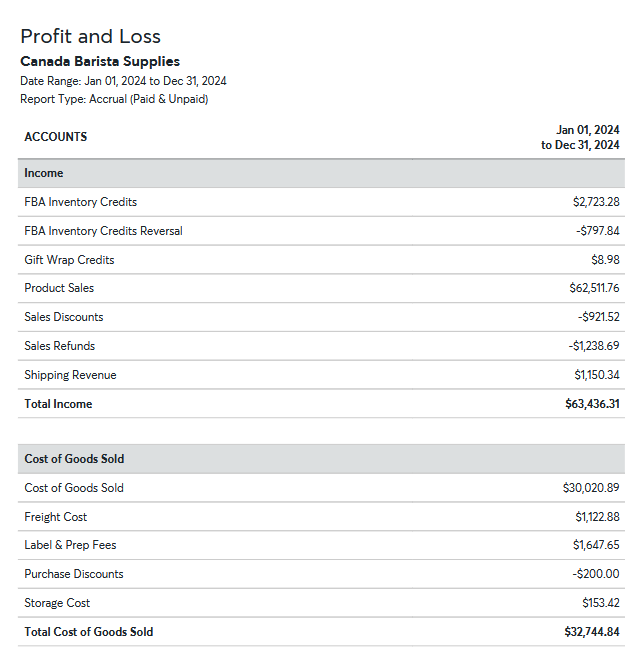The image size is (643, 663).
Task: Click the Shipping Revenue row
Action: 70,375
